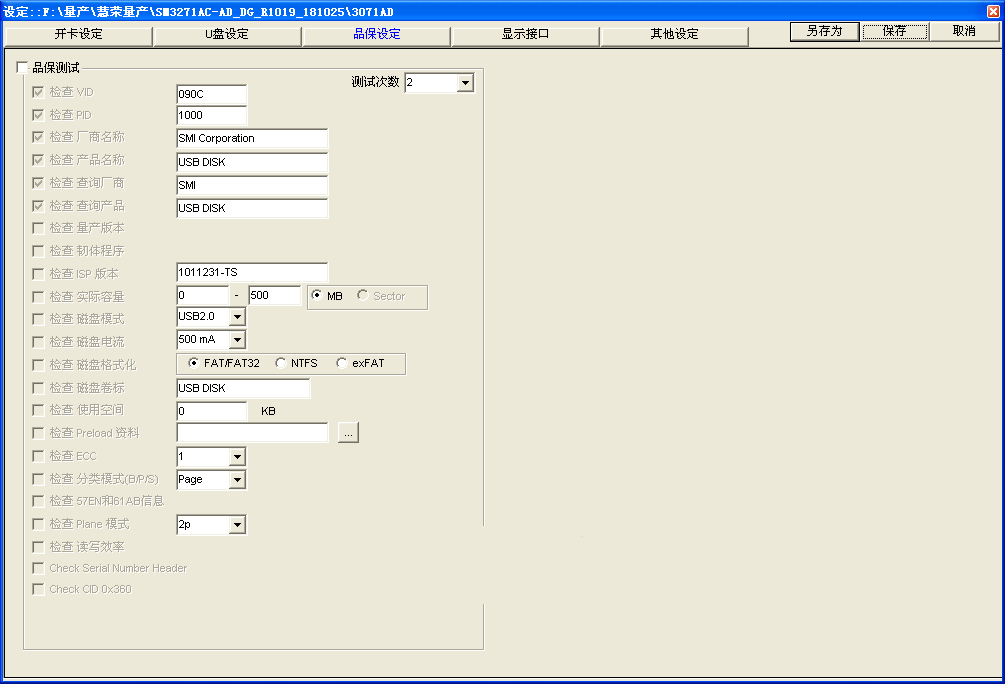1005x684 pixels.
Task: Switch to the 开卡设定 tab
Action: pos(78,34)
